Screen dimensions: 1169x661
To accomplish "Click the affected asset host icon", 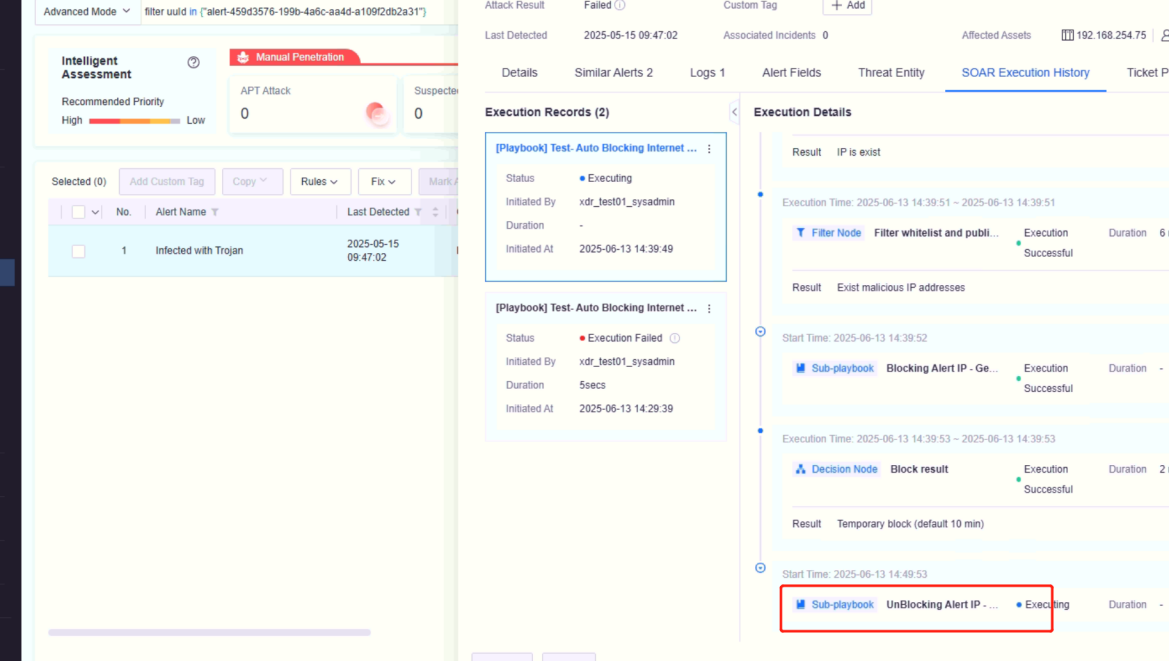I will [1068, 35].
